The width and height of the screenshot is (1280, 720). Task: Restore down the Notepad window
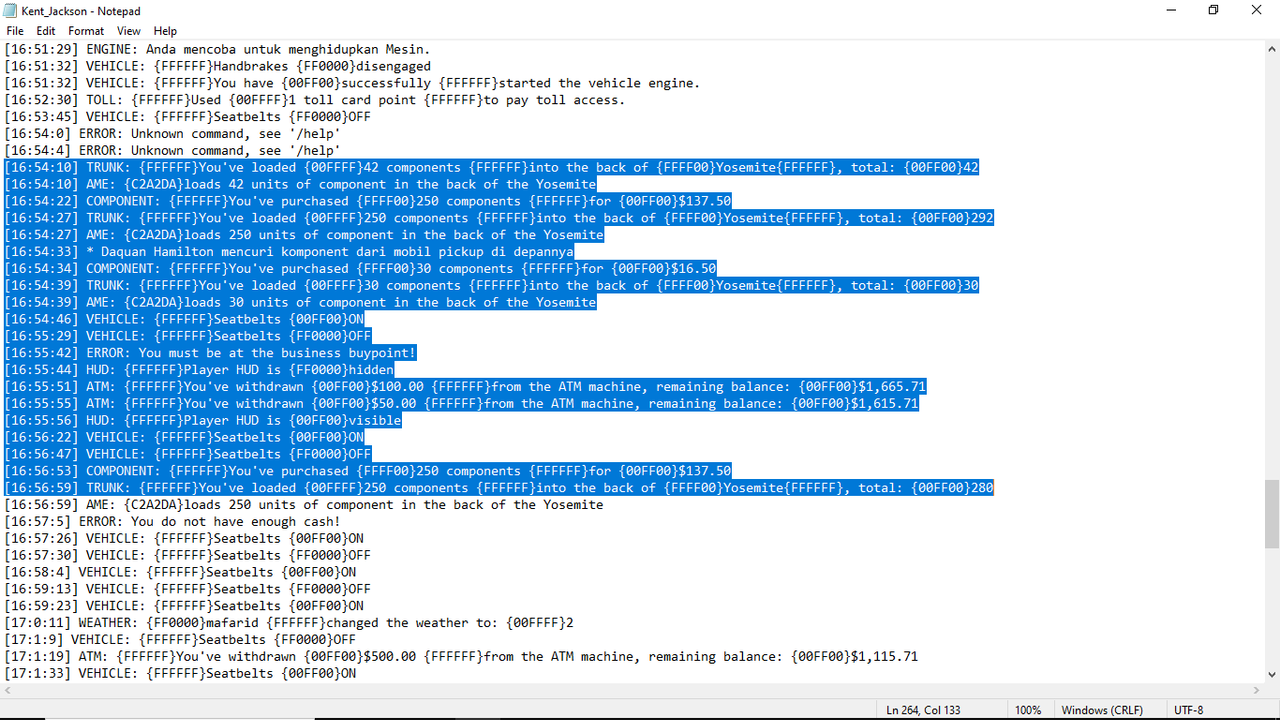1213,10
